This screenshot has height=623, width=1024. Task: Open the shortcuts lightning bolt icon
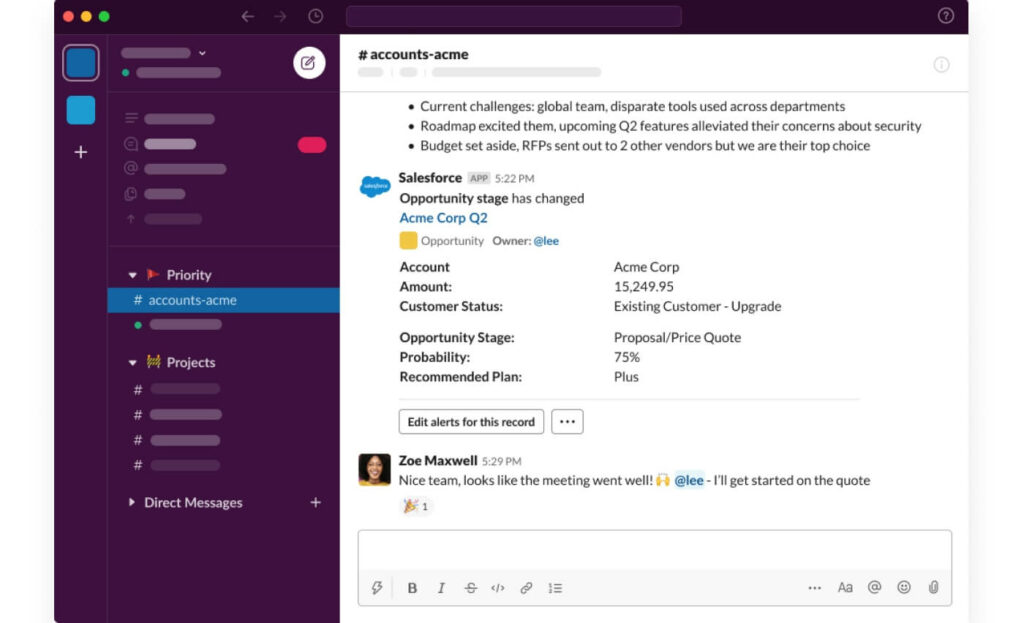(x=377, y=588)
